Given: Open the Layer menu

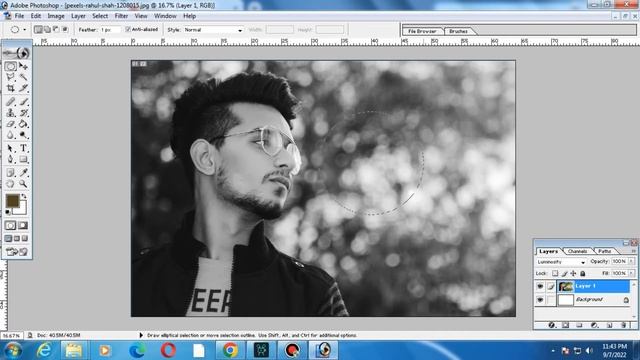Looking at the screenshot, I should pos(78,16).
